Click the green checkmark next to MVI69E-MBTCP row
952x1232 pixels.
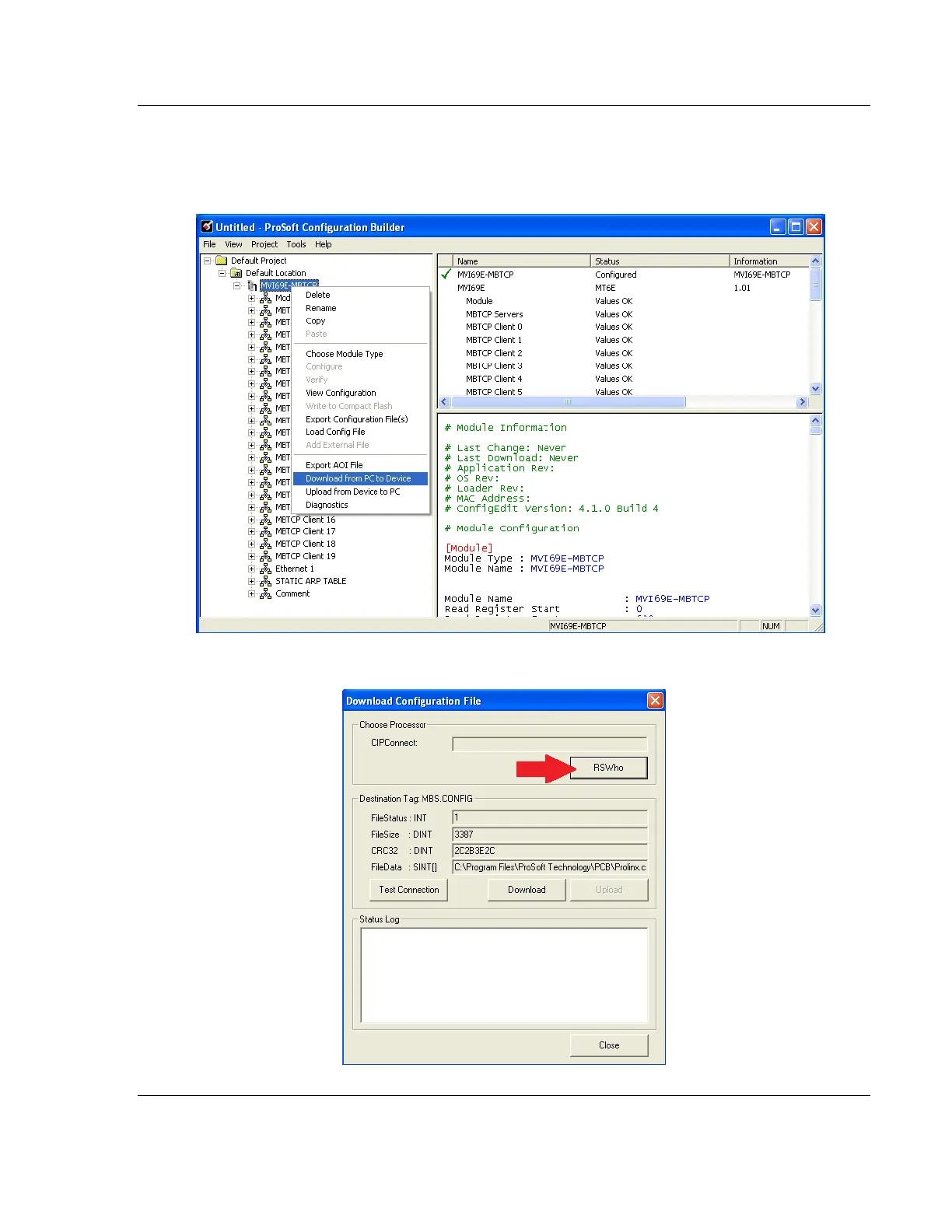pyautogui.click(x=446, y=274)
